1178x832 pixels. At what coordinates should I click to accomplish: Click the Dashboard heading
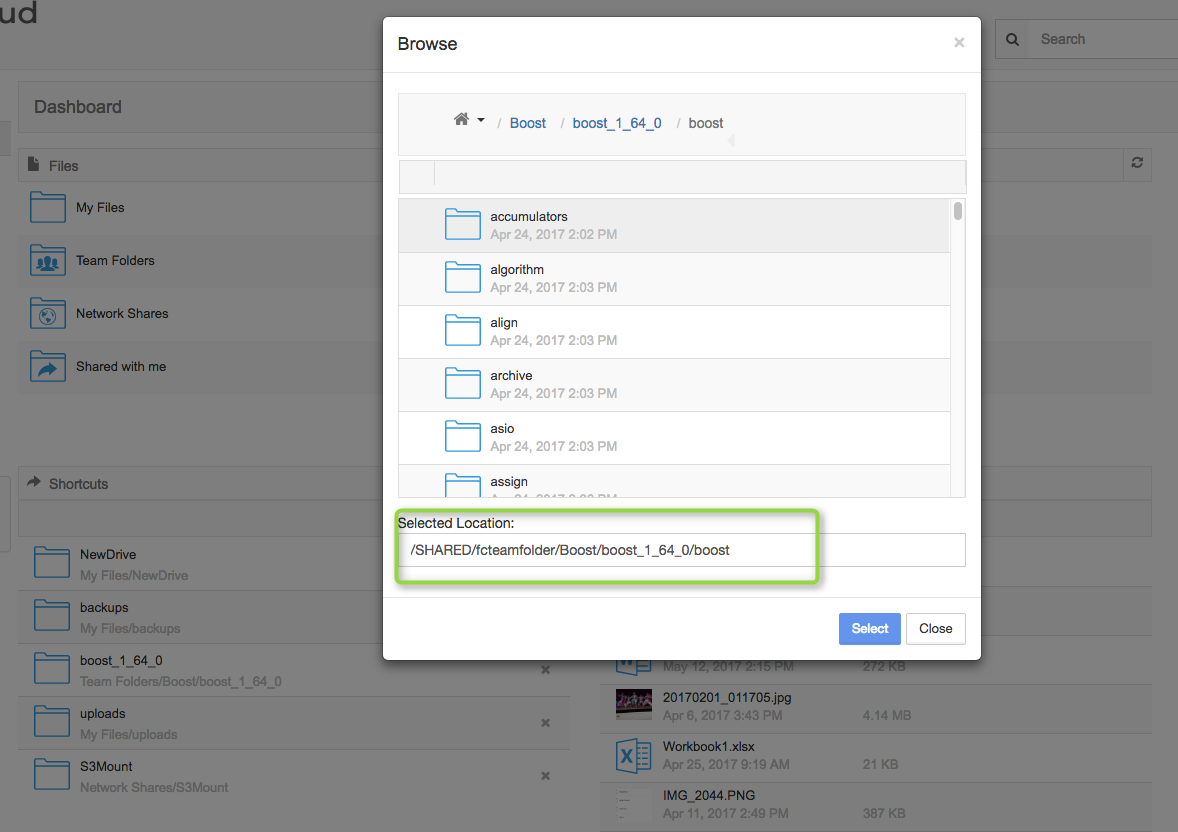pos(77,107)
